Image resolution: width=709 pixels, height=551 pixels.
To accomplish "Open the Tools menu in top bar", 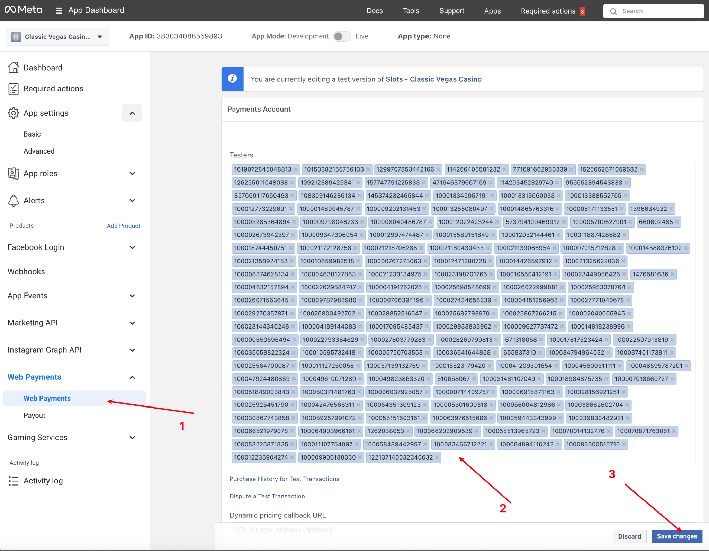I will coord(411,11).
